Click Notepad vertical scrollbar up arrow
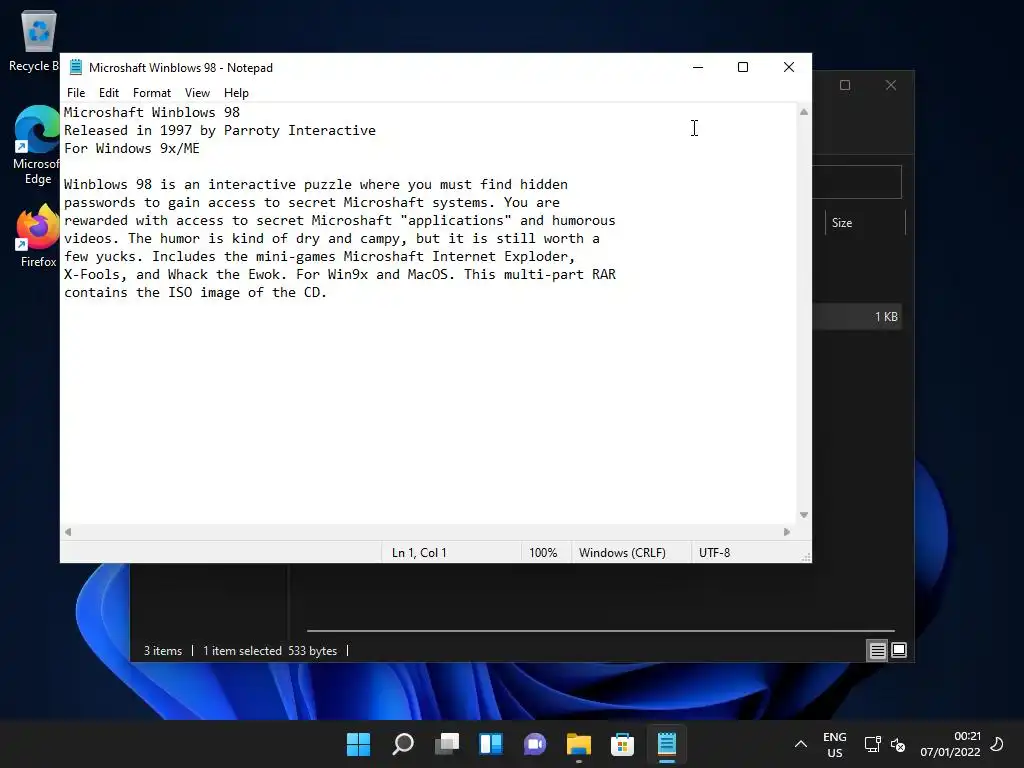 [804, 112]
